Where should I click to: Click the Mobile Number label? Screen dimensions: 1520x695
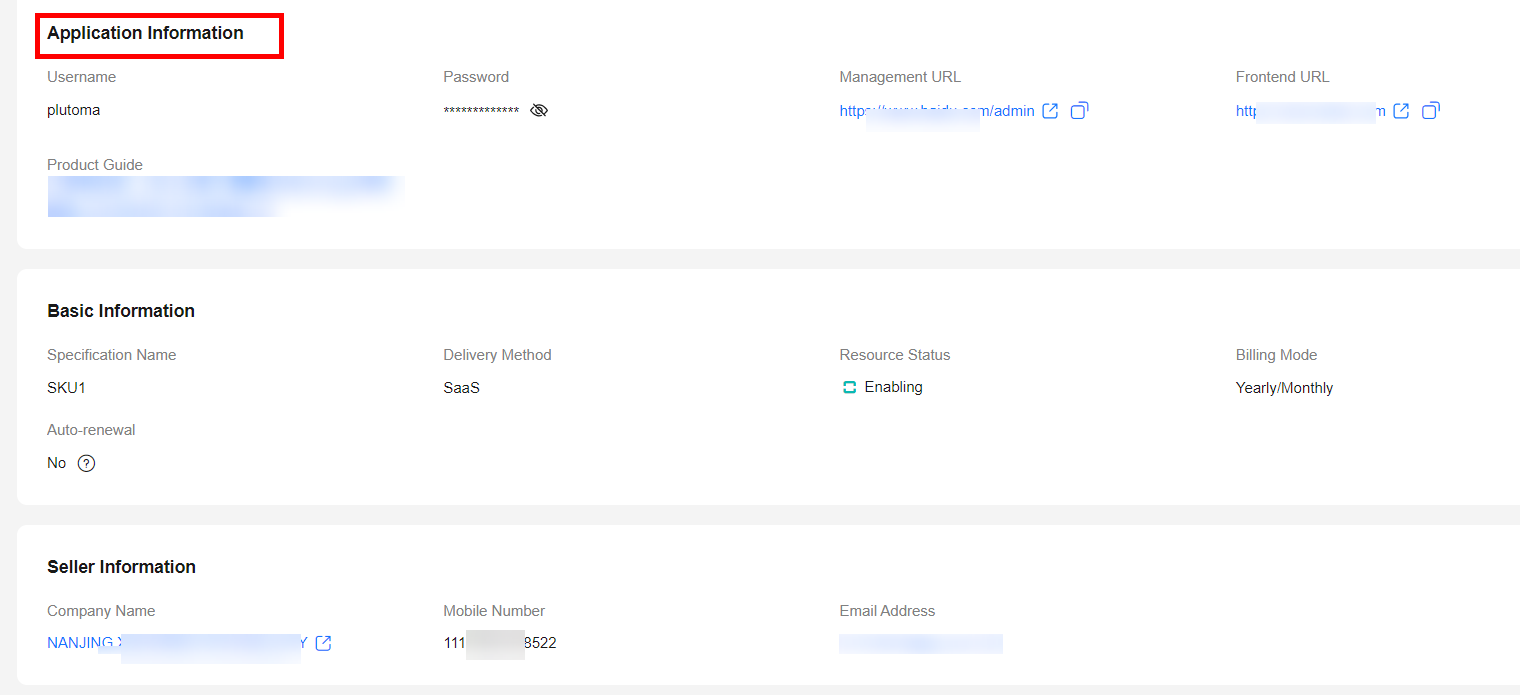494,611
